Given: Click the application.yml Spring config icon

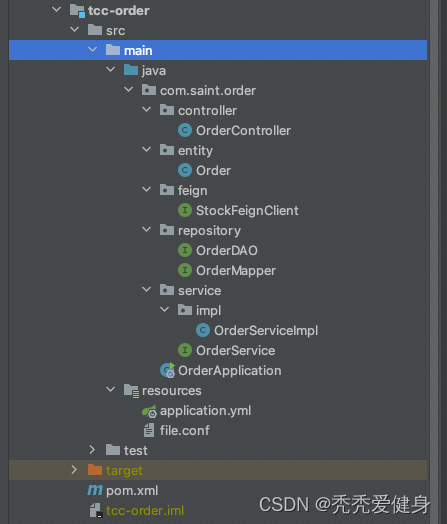Looking at the screenshot, I should (149, 411).
